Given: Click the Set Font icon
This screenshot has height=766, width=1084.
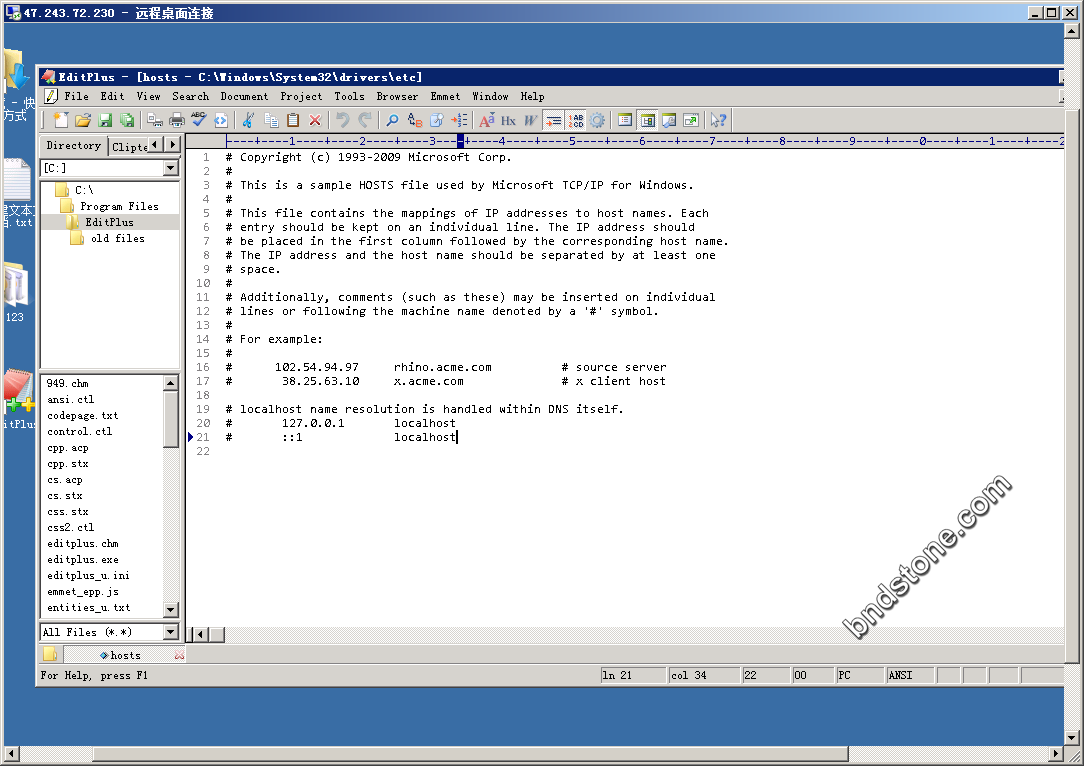Looking at the screenshot, I should coord(487,120).
